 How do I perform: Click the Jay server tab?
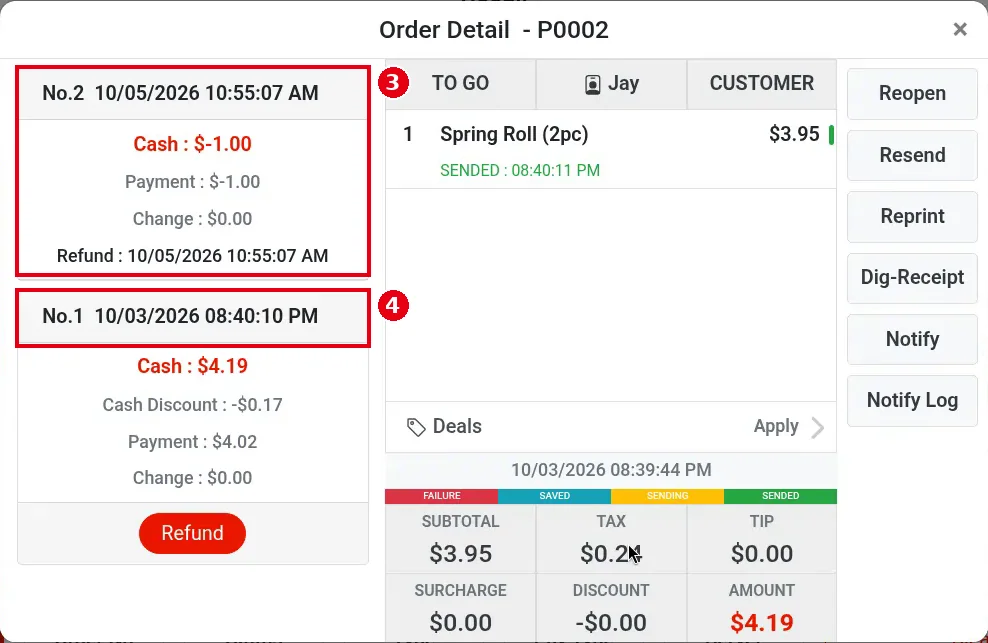pyautogui.click(x=611, y=83)
